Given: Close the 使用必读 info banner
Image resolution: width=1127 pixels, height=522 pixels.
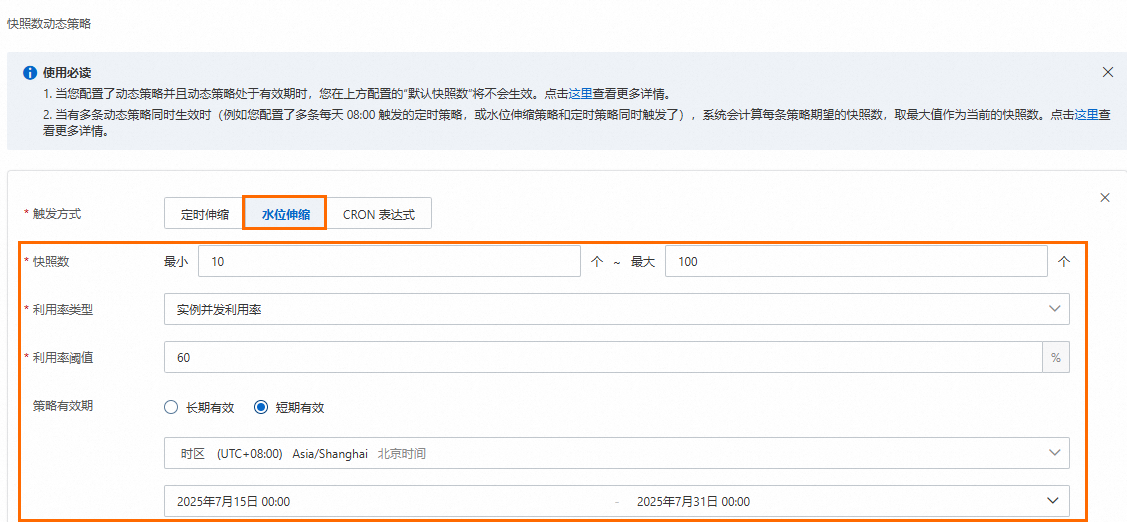Looking at the screenshot, I should (1108, 71).
